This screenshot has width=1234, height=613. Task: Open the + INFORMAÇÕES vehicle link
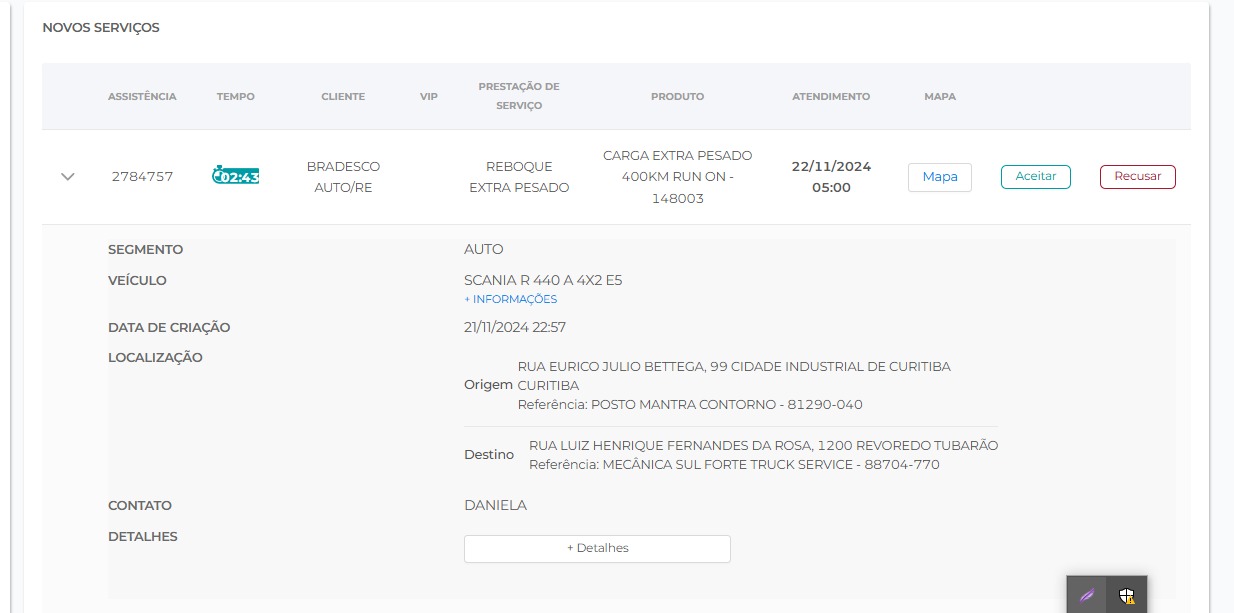(x=511, y=299)
